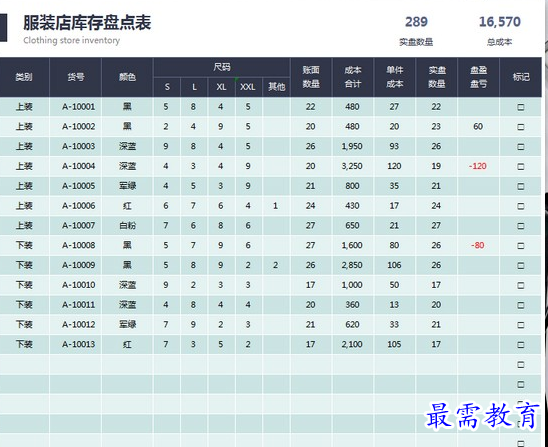Enable the mark checkbox for A-10008
This screenshot has height=447, width=548.
[x=520, y=246]
